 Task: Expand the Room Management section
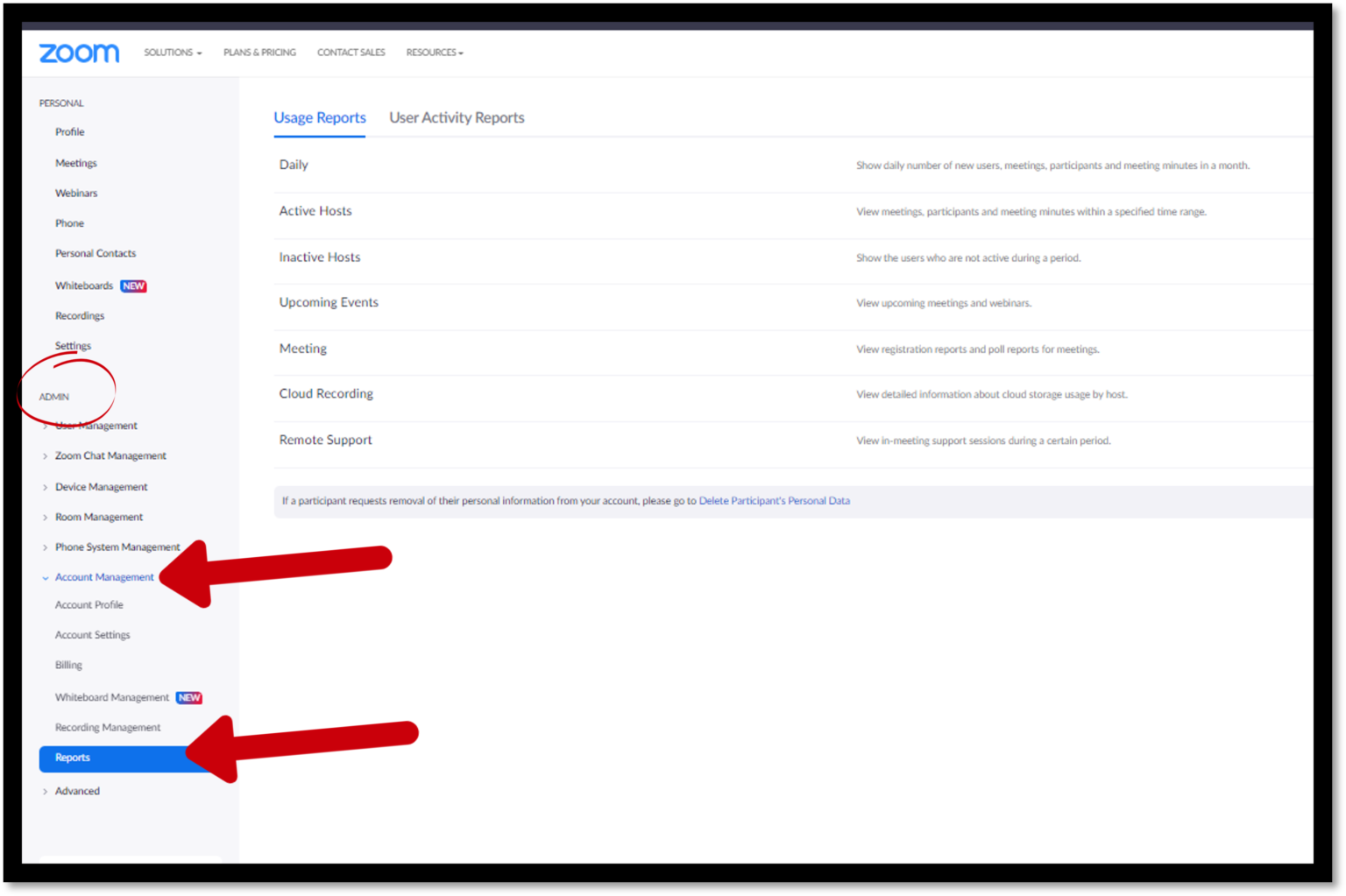pos(99,517)
